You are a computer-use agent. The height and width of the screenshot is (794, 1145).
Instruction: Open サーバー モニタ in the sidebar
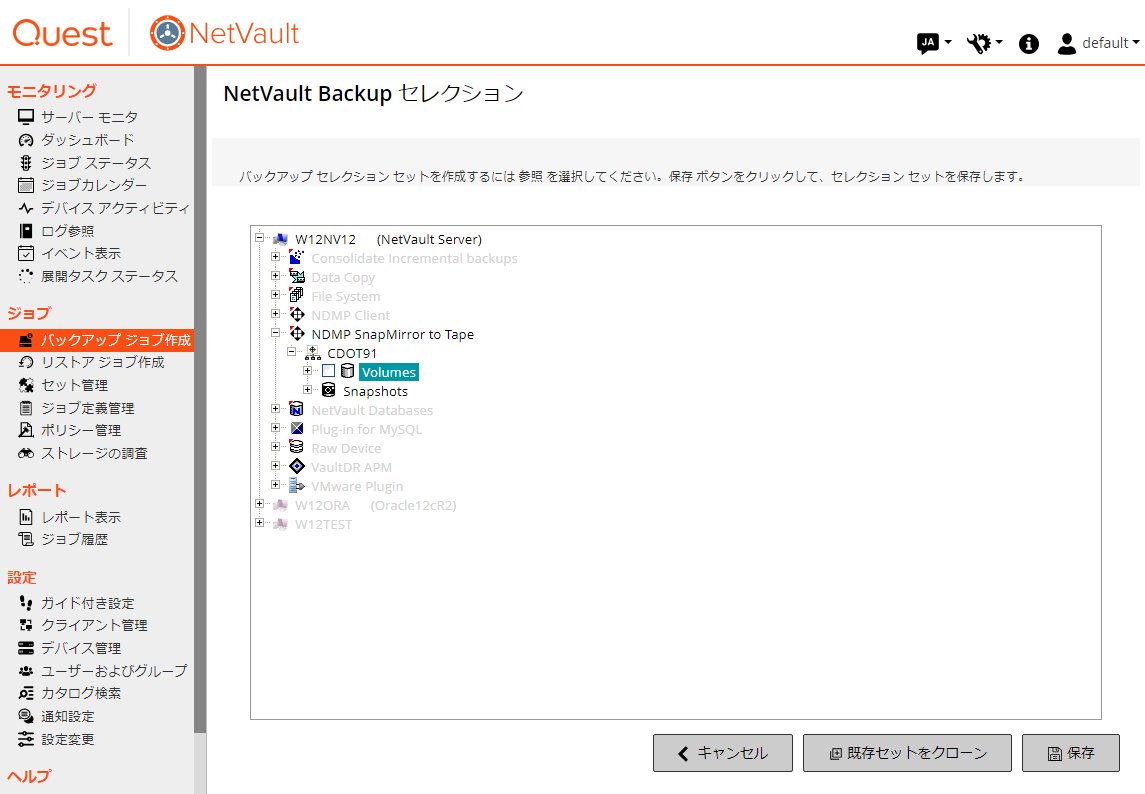tap(89, 117)
